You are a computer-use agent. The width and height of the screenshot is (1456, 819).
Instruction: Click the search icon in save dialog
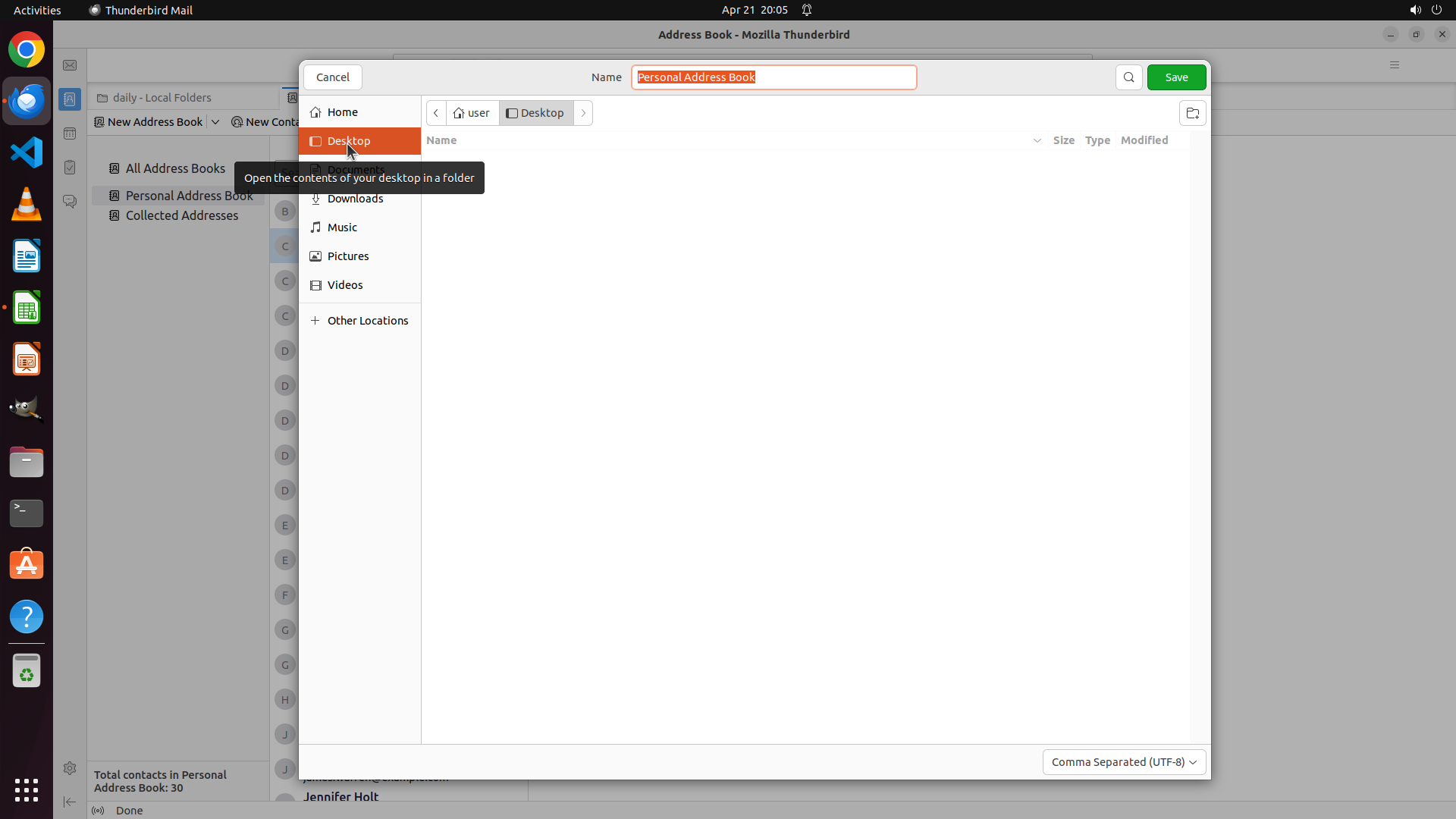[x=1128, y=77]
